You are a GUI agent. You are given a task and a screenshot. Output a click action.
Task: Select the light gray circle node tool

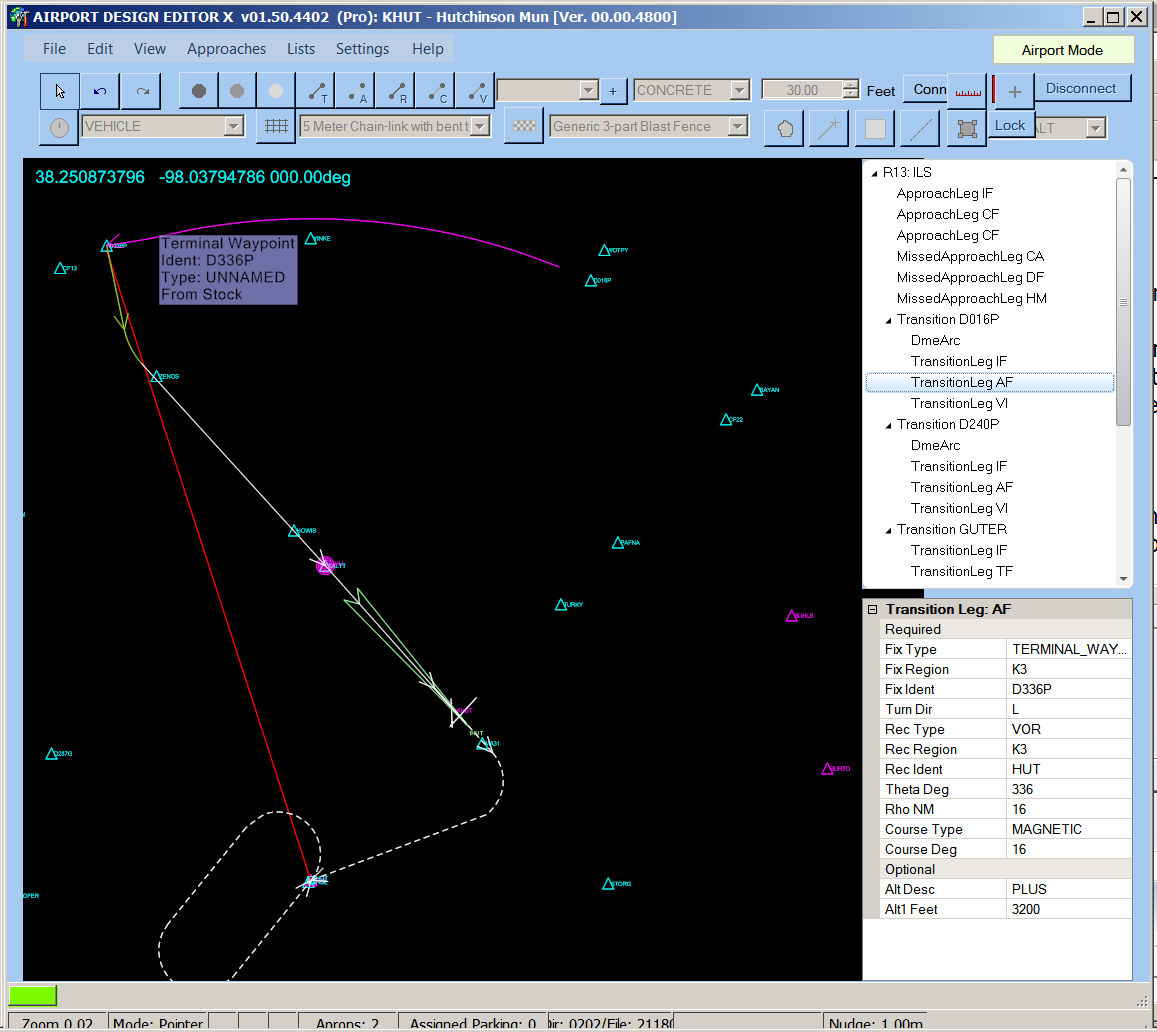[276, 91]
